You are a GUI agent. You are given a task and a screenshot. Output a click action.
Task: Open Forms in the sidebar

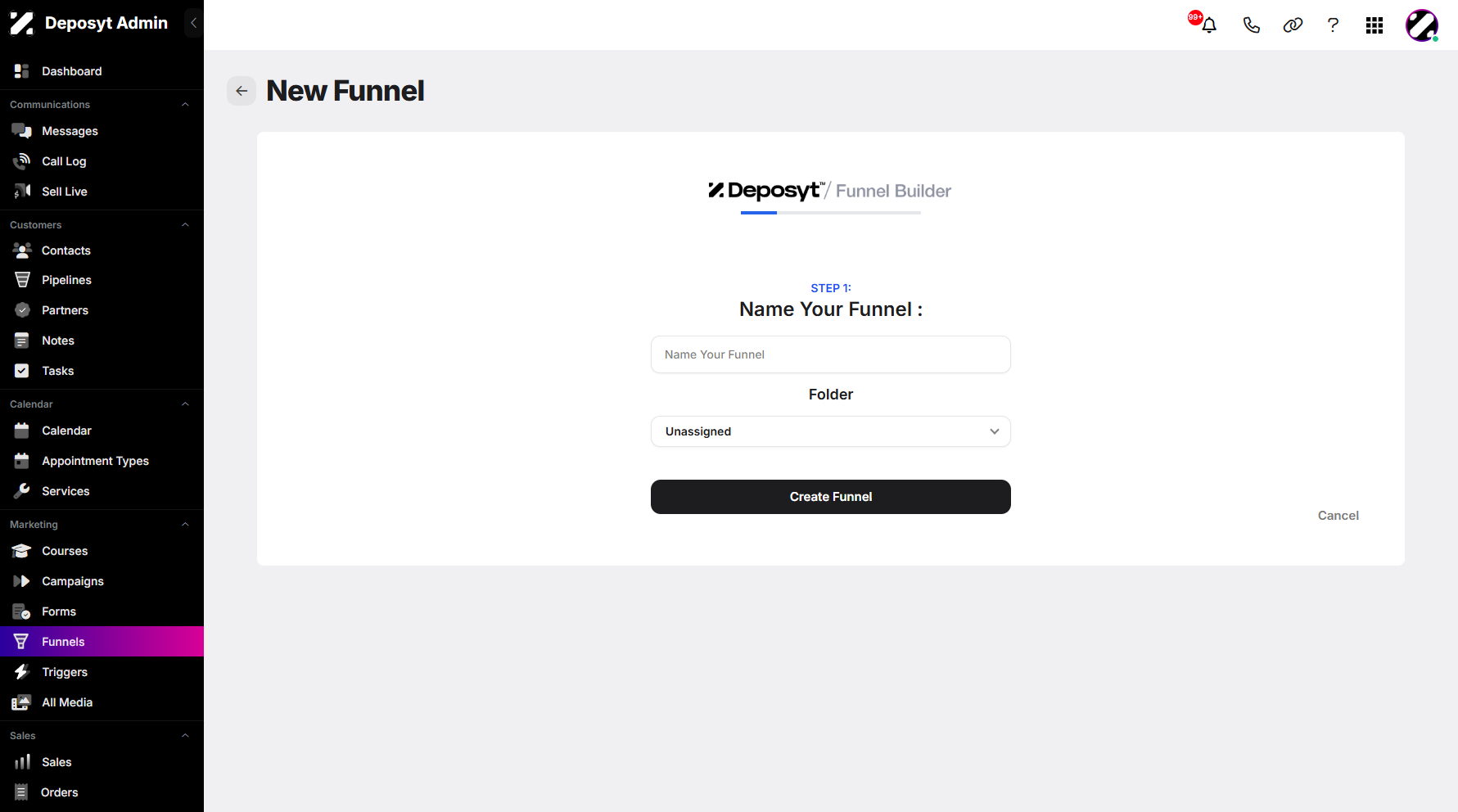pyautogui.click(x=102, y=611)
